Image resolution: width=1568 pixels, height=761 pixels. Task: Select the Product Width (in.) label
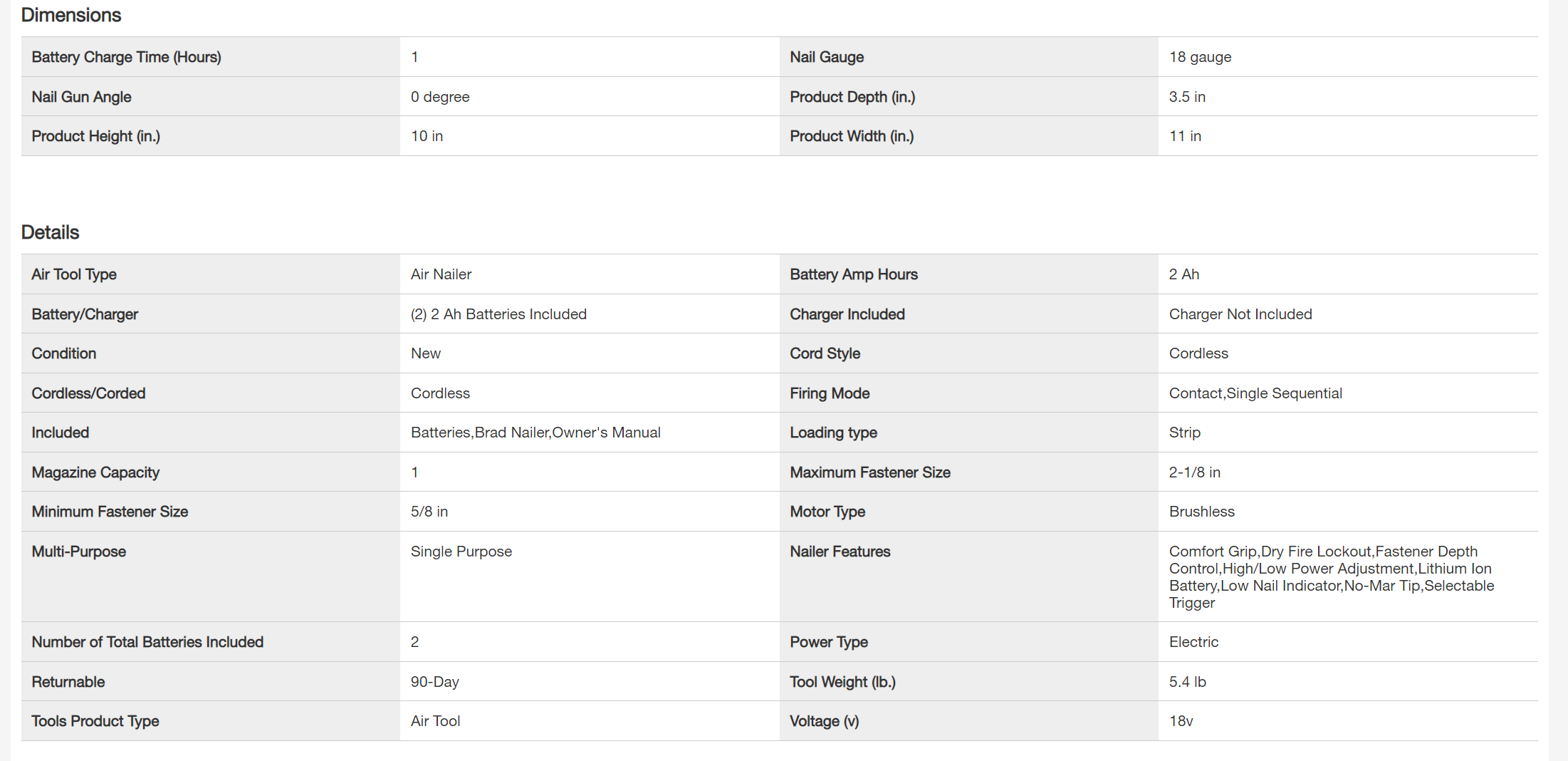pyautogui.click(x=851, y=136)
